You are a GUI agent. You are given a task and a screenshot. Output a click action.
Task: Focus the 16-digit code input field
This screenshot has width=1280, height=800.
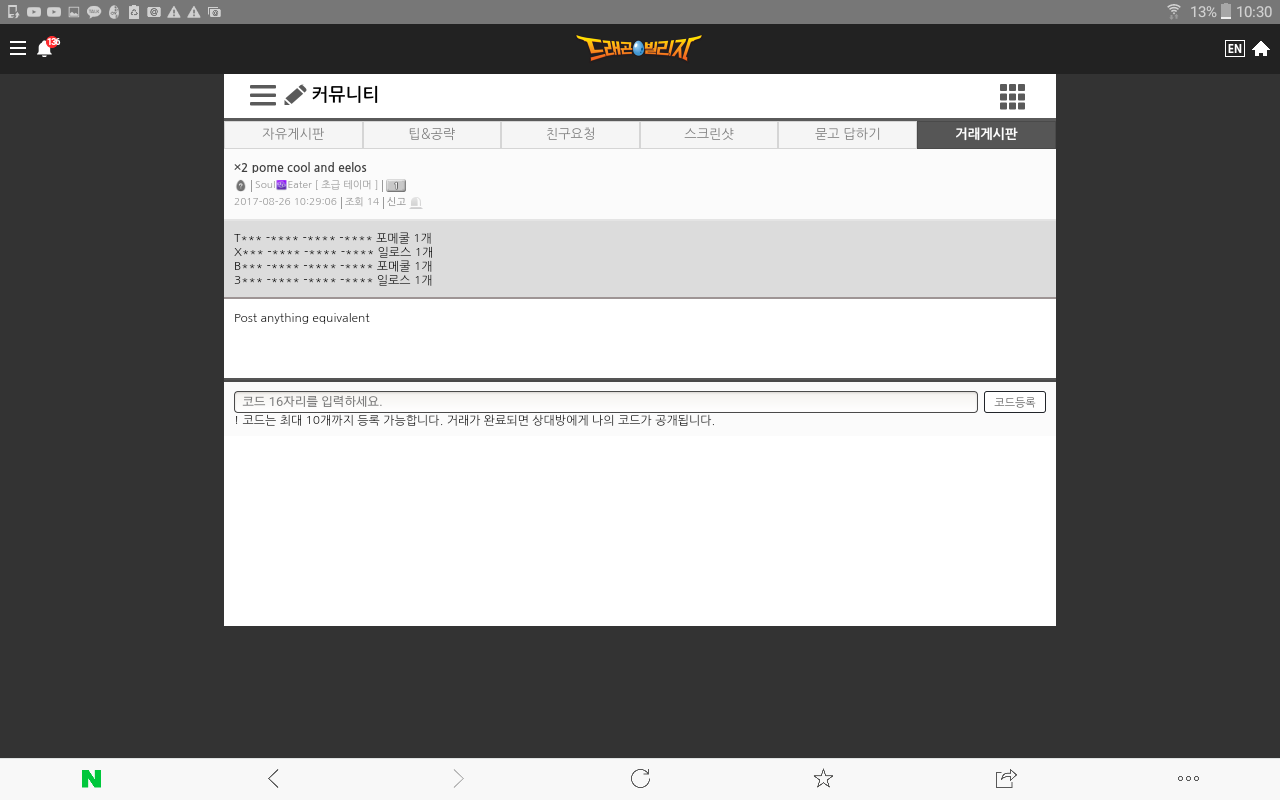[605, 402]
